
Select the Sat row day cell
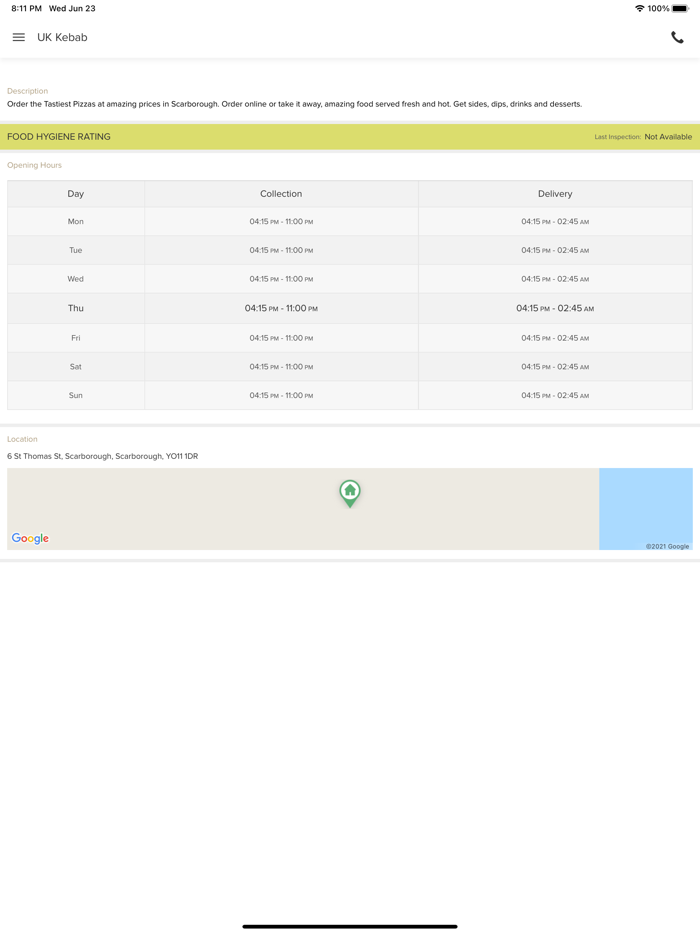tap(76, 366)
